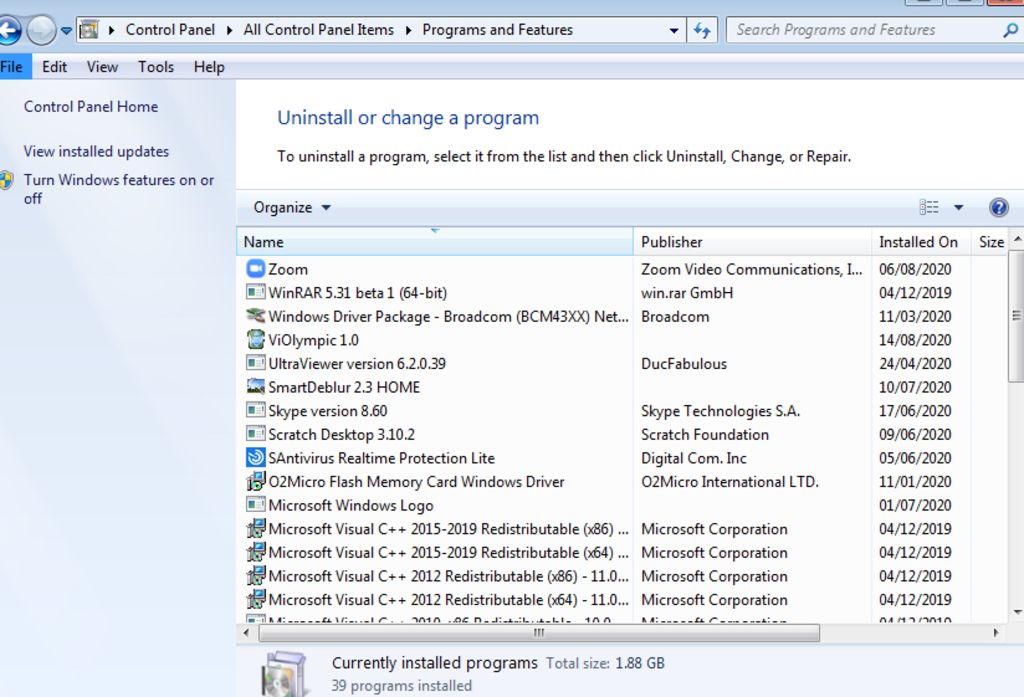Click the Control Panel icon in address bar
1024x697 pixels.
tap(89, 30)
